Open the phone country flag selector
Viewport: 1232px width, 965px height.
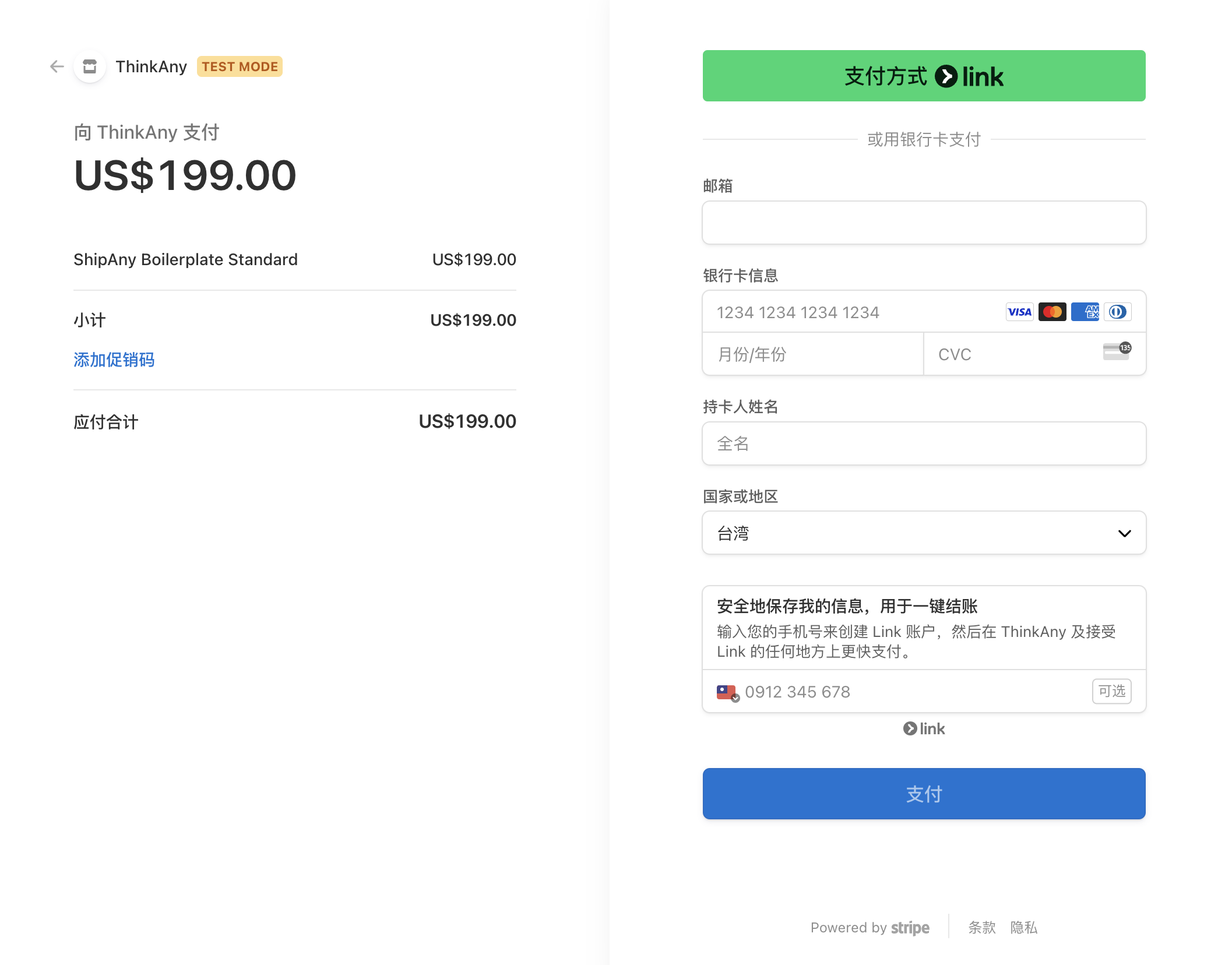[728, 692]
